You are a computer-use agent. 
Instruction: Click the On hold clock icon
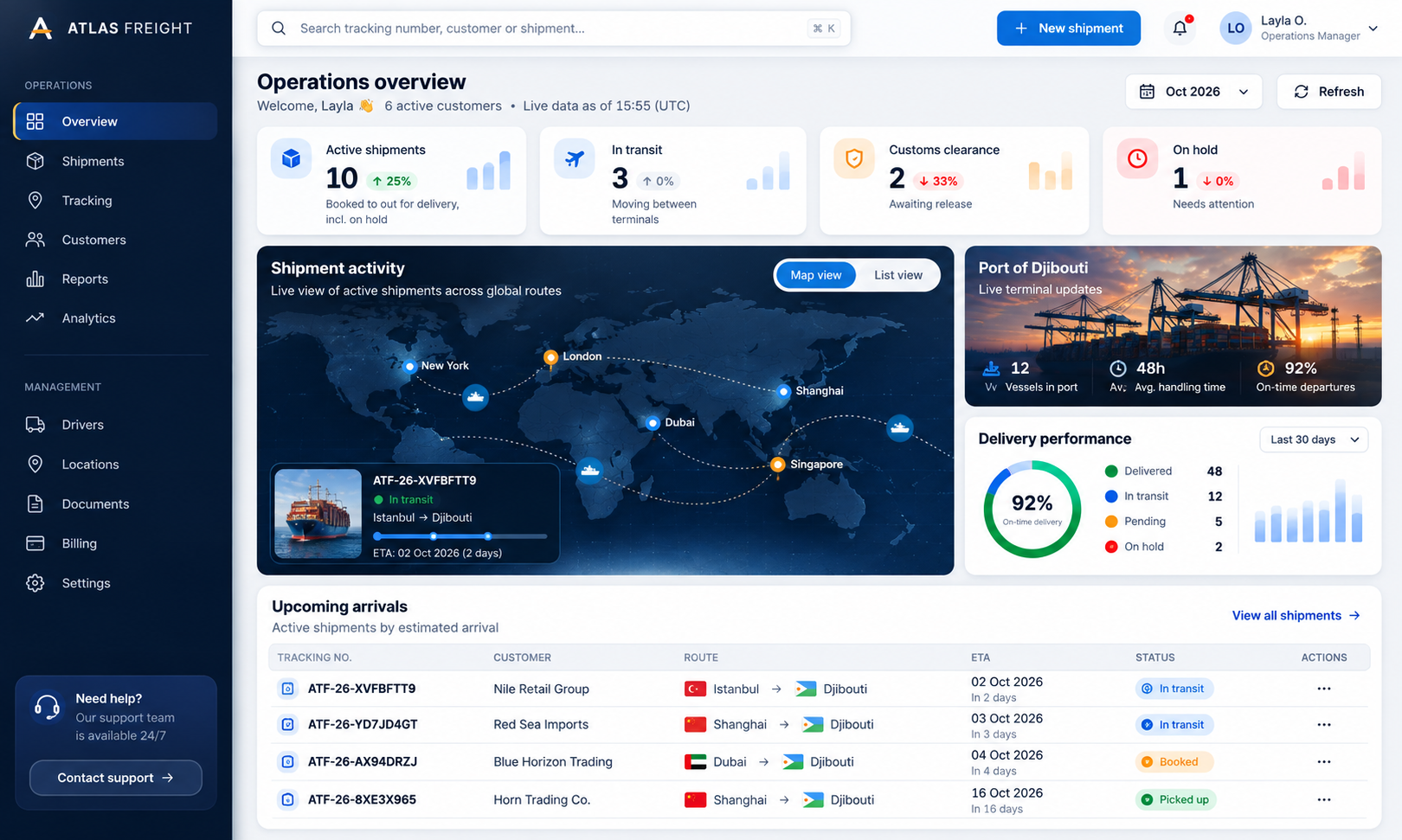1137,159
